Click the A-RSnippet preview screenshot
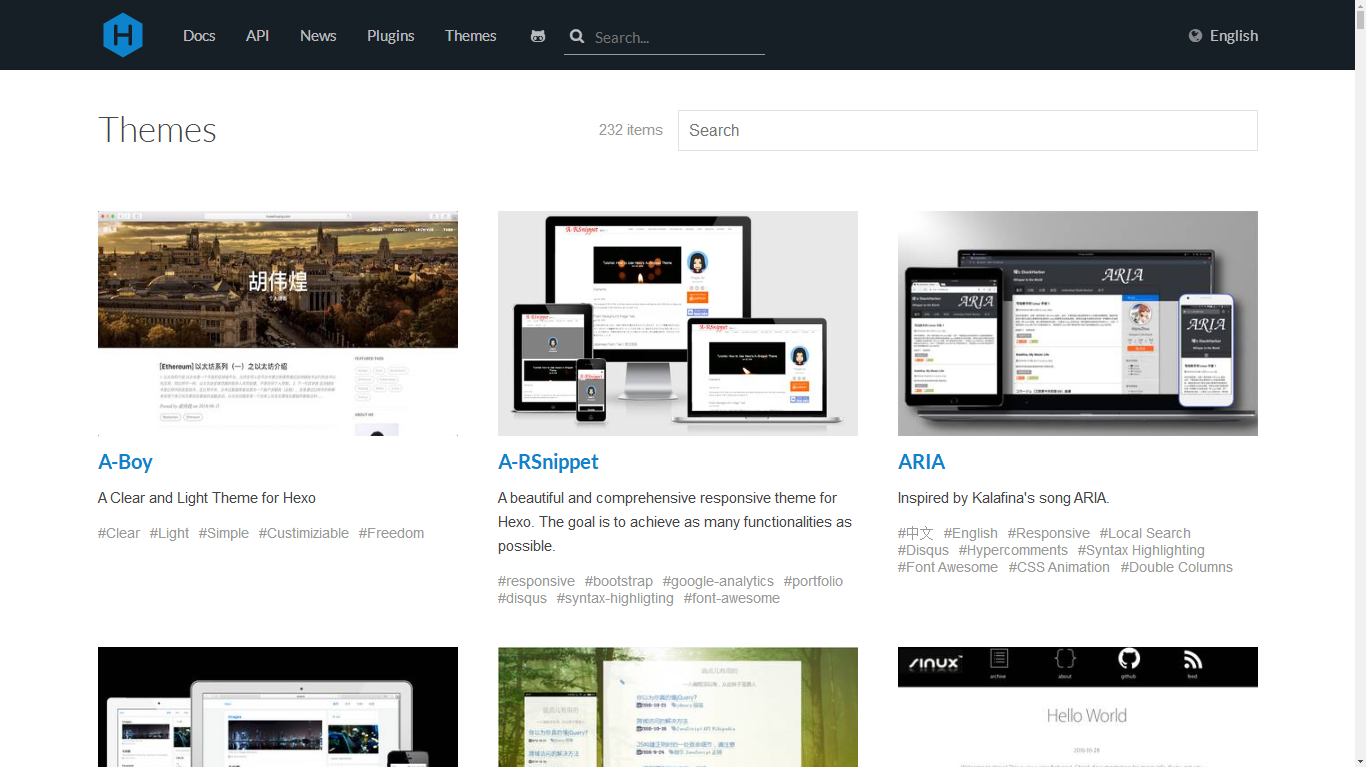Screen dimensions: 1366x767 [678, 323]
